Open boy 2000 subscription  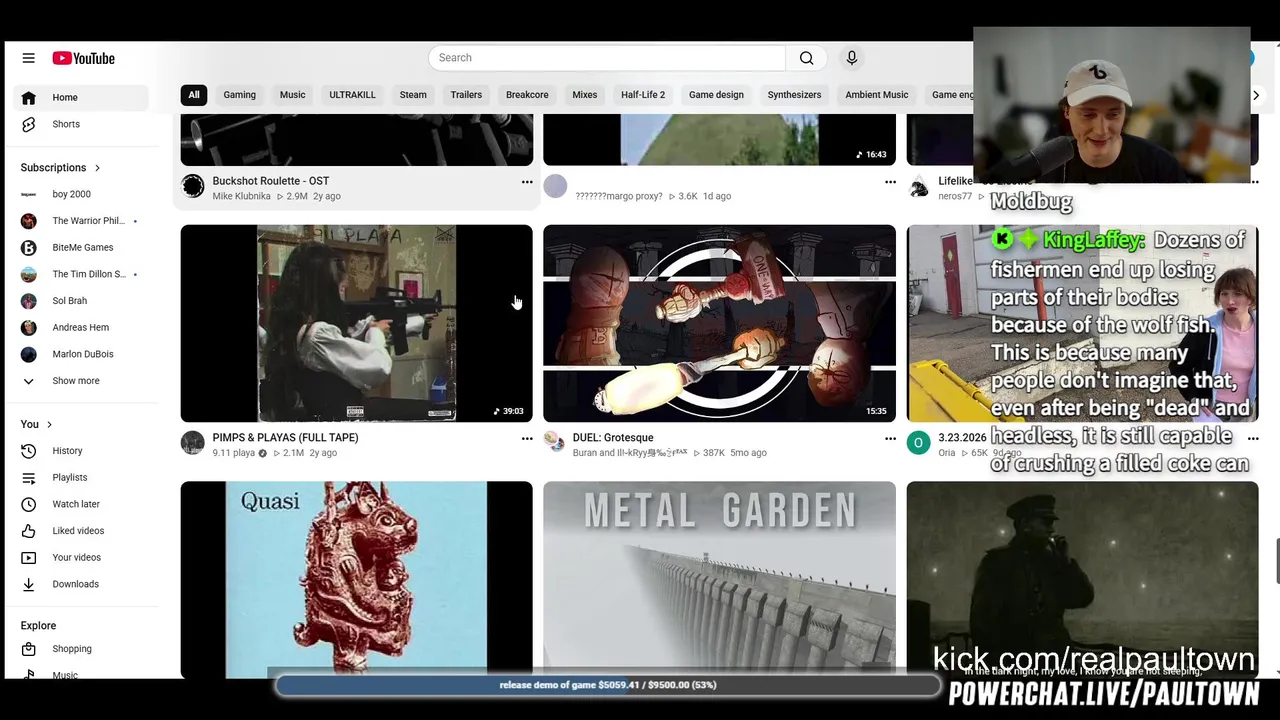click(x=80, y=194)
